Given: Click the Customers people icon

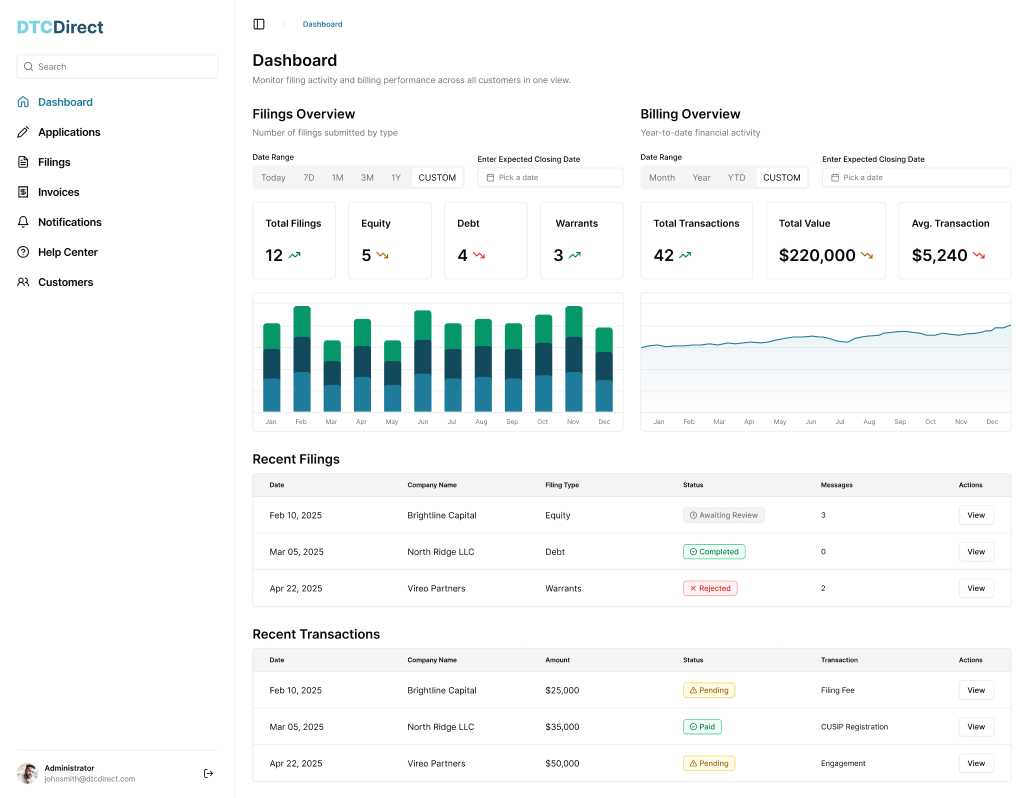Looking at the screenshot, I should click(x=23, y=282).
